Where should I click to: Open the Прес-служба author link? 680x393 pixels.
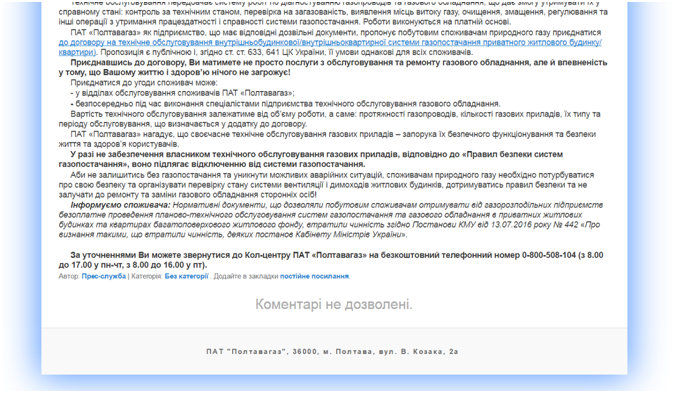(104, 276)
